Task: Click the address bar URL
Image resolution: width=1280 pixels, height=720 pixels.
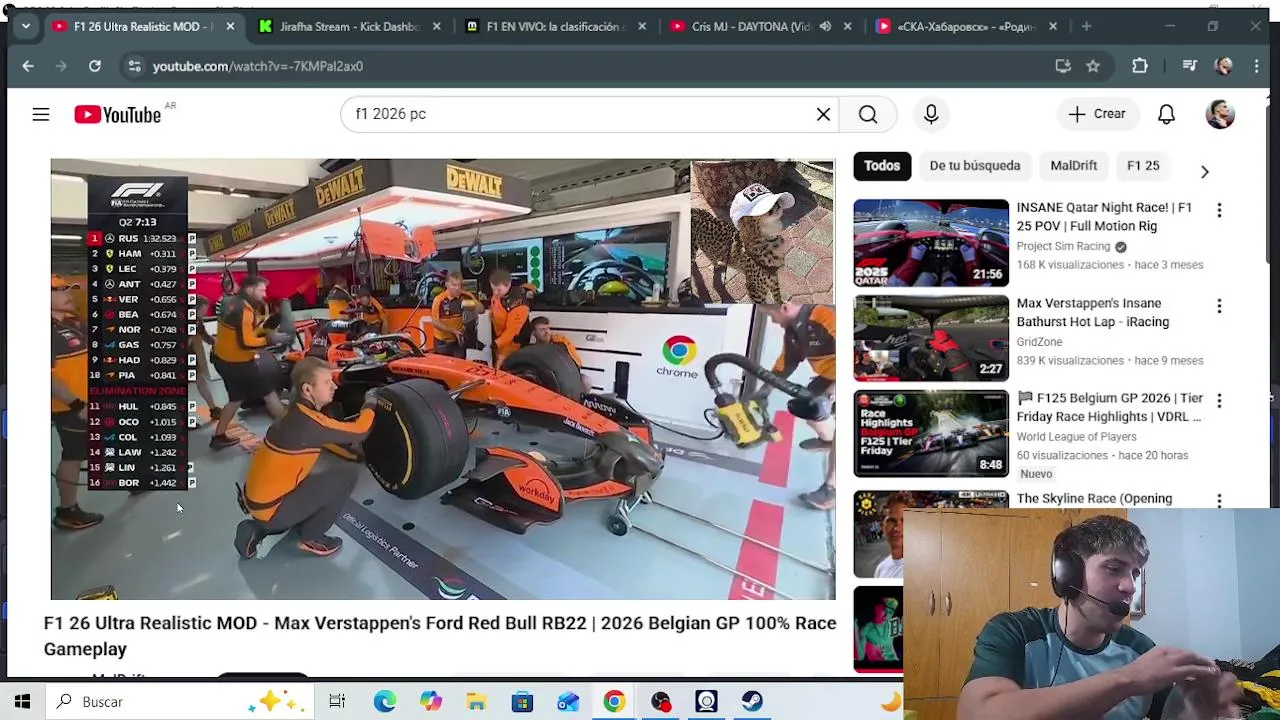Action: [258, 66]
